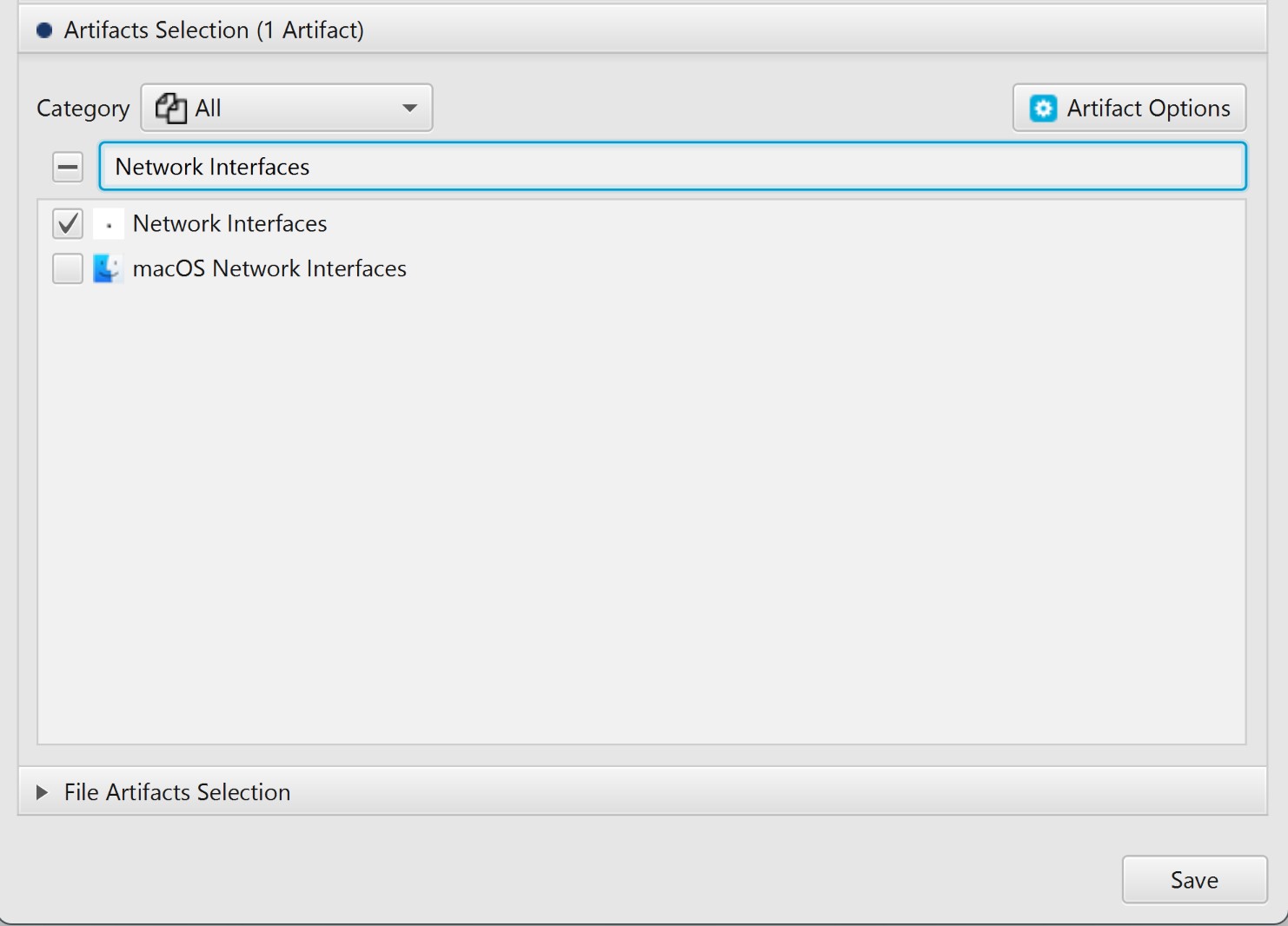Click the macOS Finder icon beside macOS Network Interfaces
The height and width of the screenshot is (926, 1288).
107,268
